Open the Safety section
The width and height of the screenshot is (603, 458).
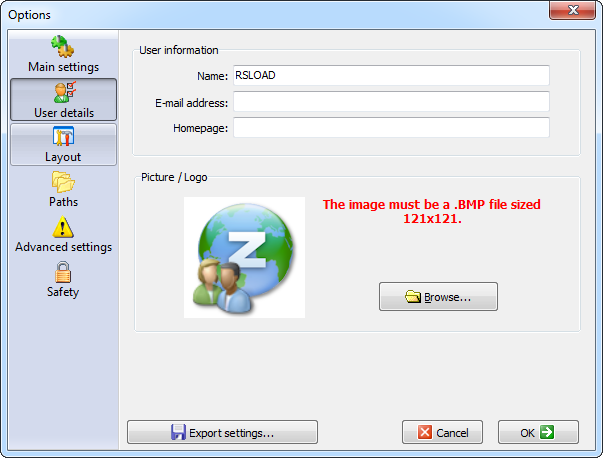tap(63, 280)
